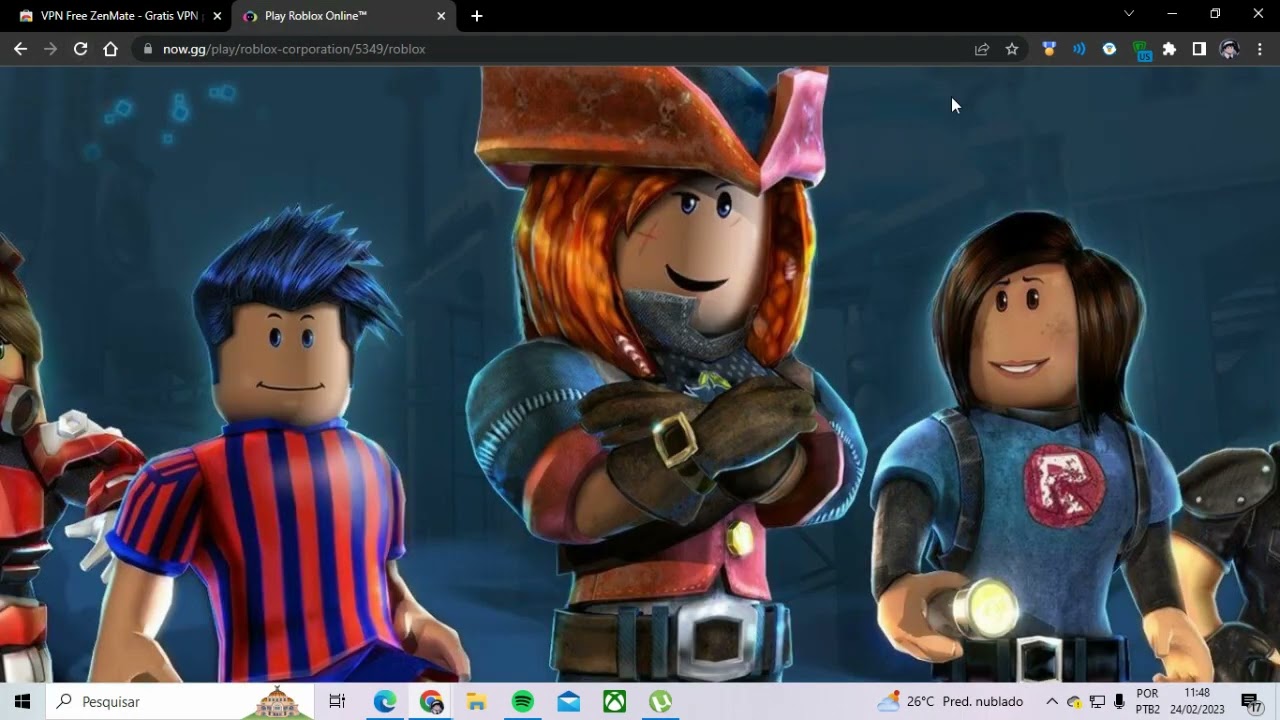Open the clock showing 11:48
Image resolution: width=1280 pixels, height=720 pixels.
1197,702
